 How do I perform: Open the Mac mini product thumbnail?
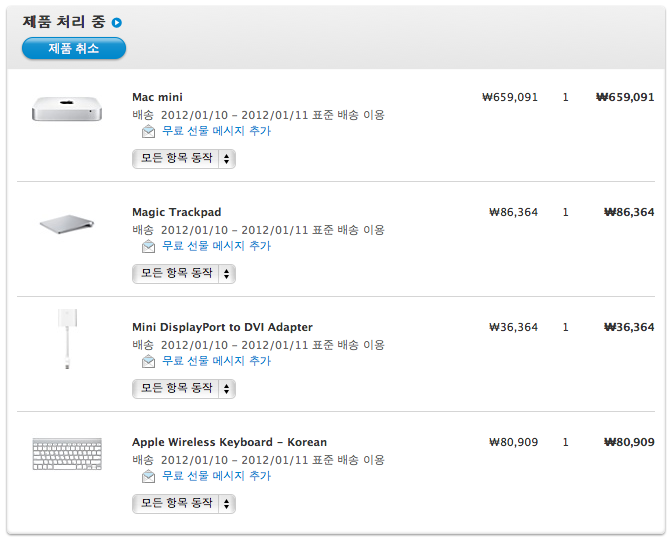[67, 109]
